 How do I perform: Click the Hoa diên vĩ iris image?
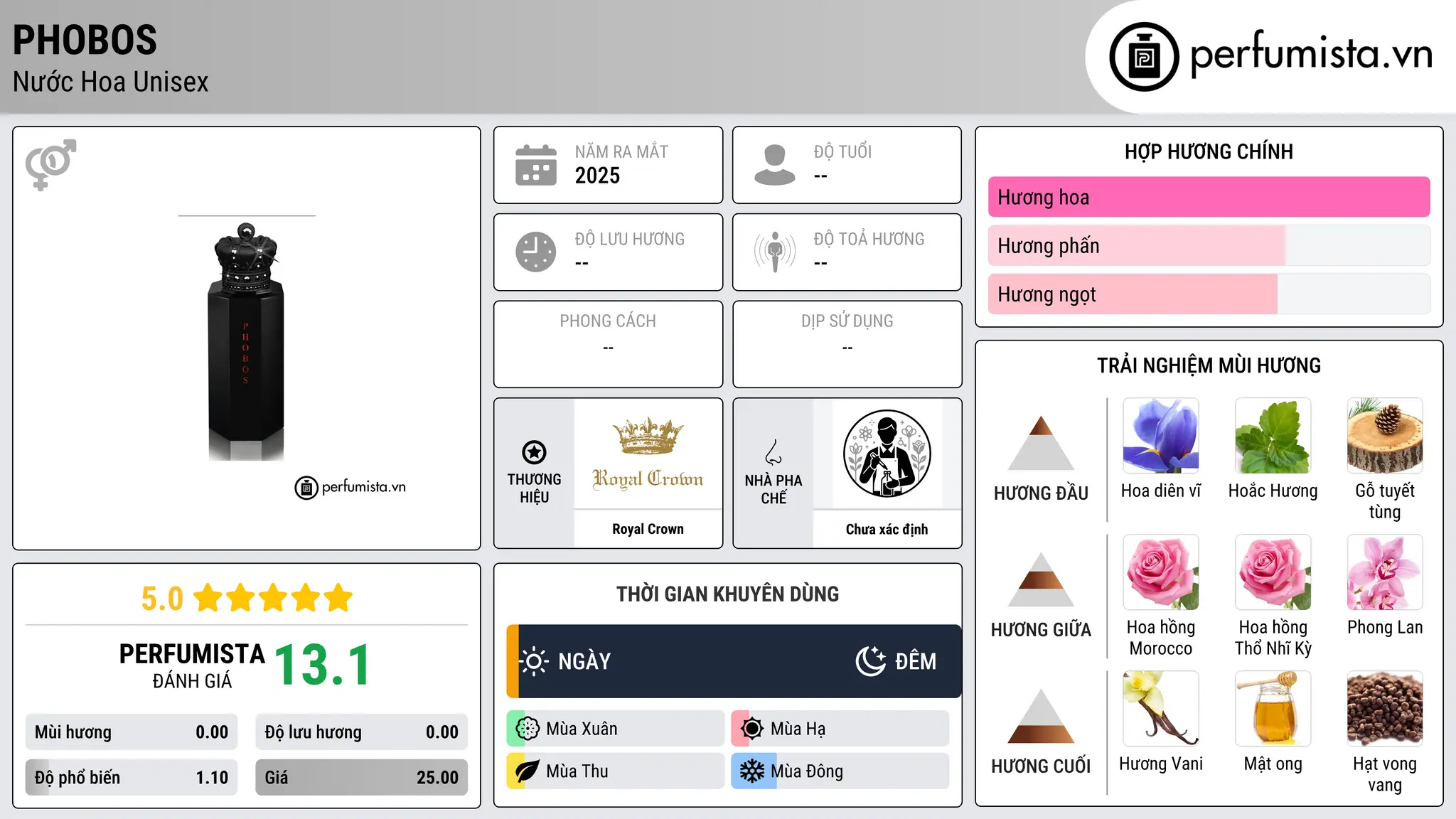click(1161, 436)
